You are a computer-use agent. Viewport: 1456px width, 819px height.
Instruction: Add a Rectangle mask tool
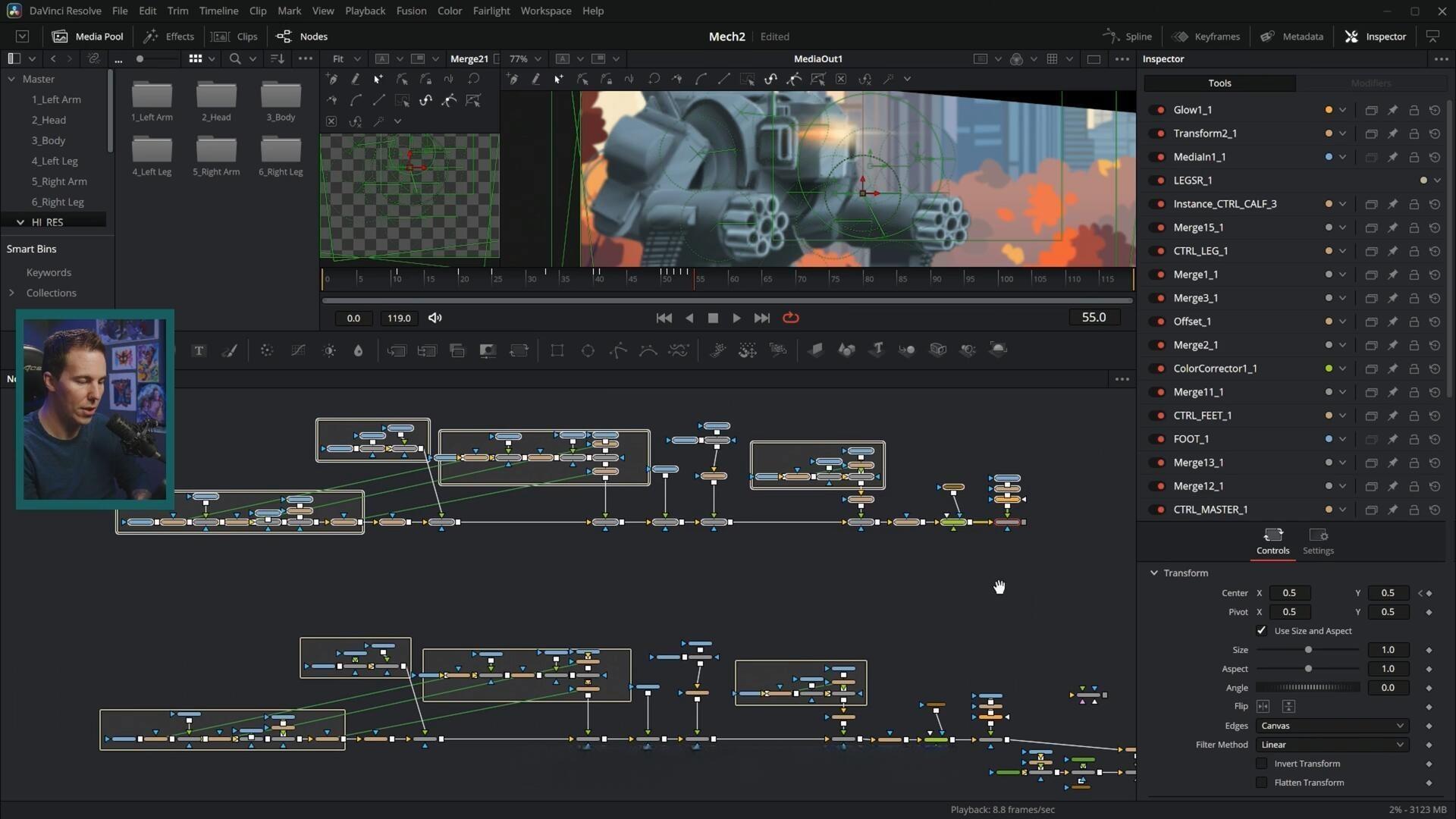point(557,350)
